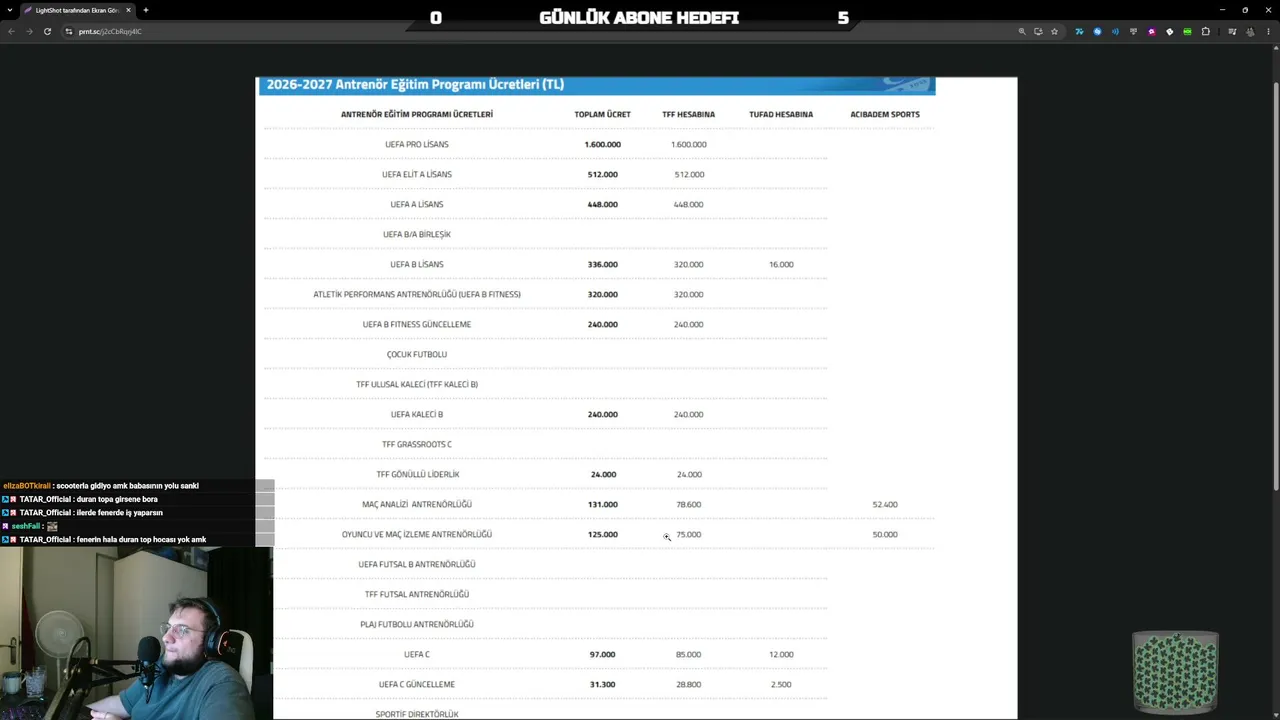Image resolution: width=1280 pixels, height=720 pixels.
Task: Click the 'MAÇ ANALİZİ ANTRENÖRLÜĞÜ' row label
Action: [417, 504]
